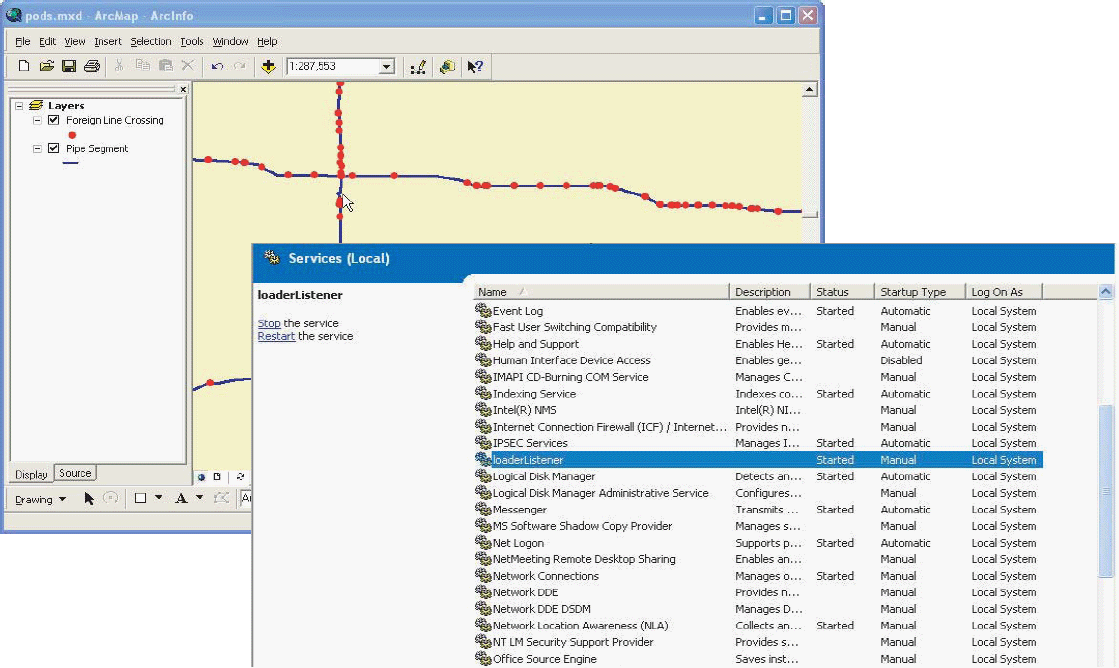This screenshot has width=1119, height=668.
Task: Click the Layers stack icon in table of contents
Action: click(36, 105)
